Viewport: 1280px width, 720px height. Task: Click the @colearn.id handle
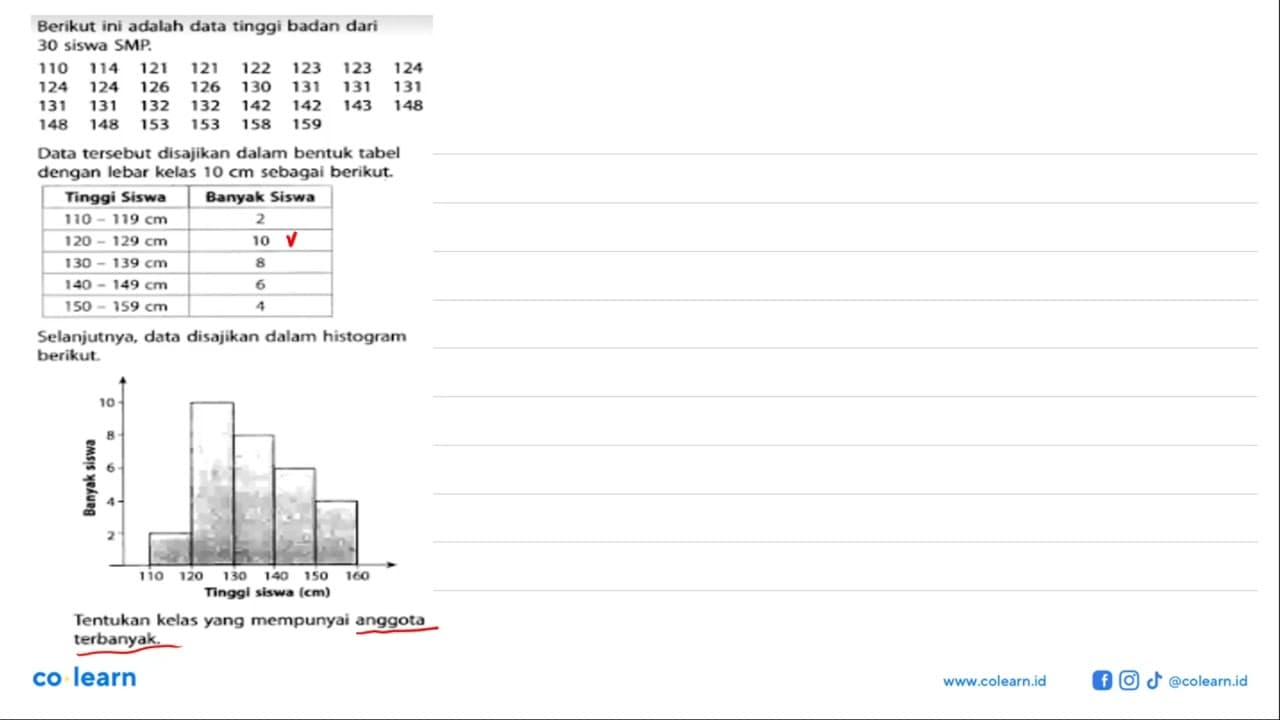click(1207, 681)
